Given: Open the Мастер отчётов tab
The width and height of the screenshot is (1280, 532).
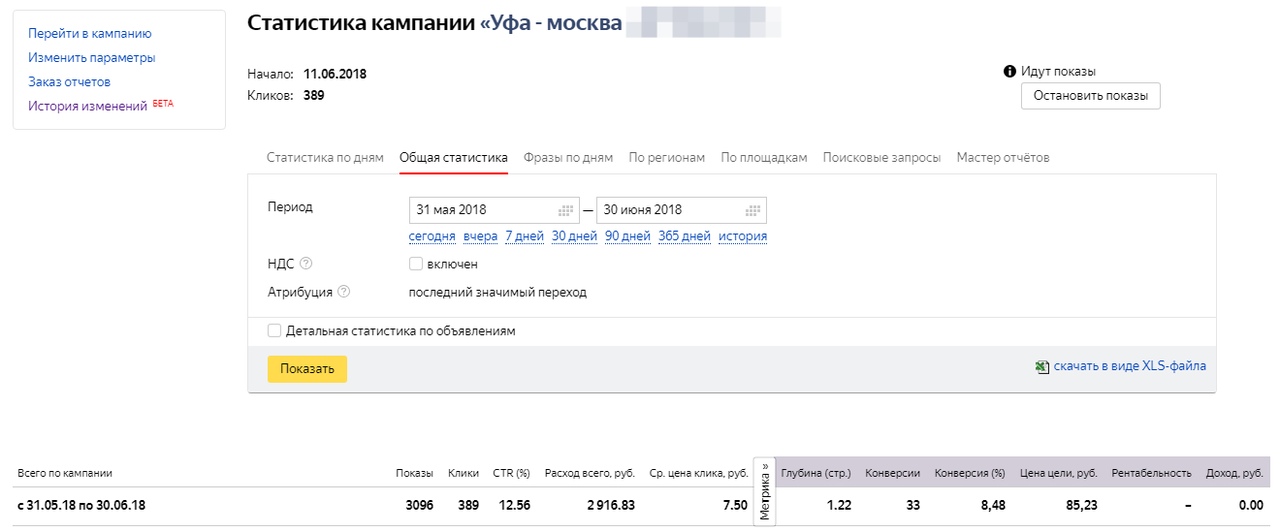Looking at the screenshot, I should click(x=1003, y=158).
